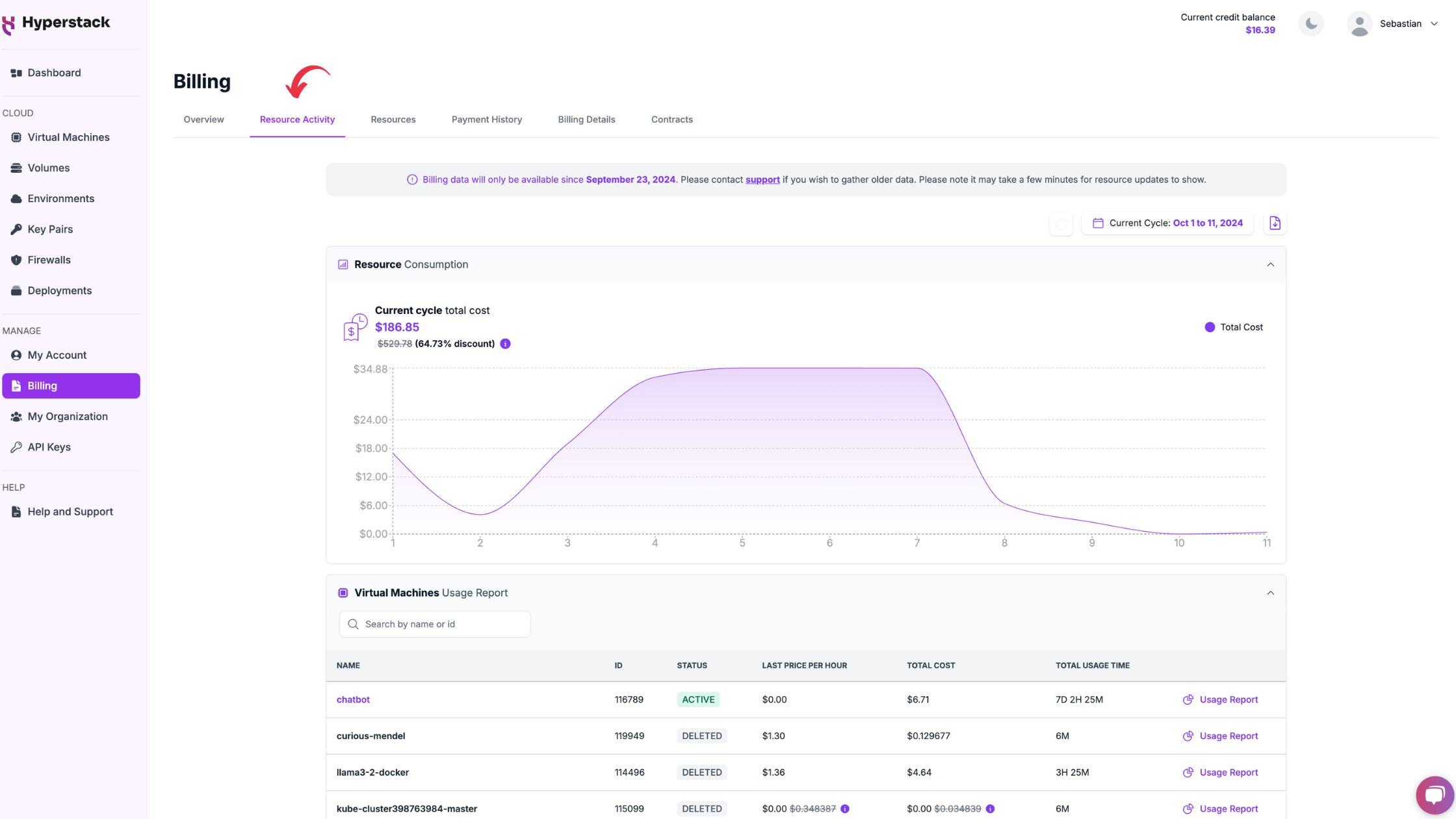The image size is (1456, 819).
Task: Click Search by name or id field
Action: [x=435, y=624]
